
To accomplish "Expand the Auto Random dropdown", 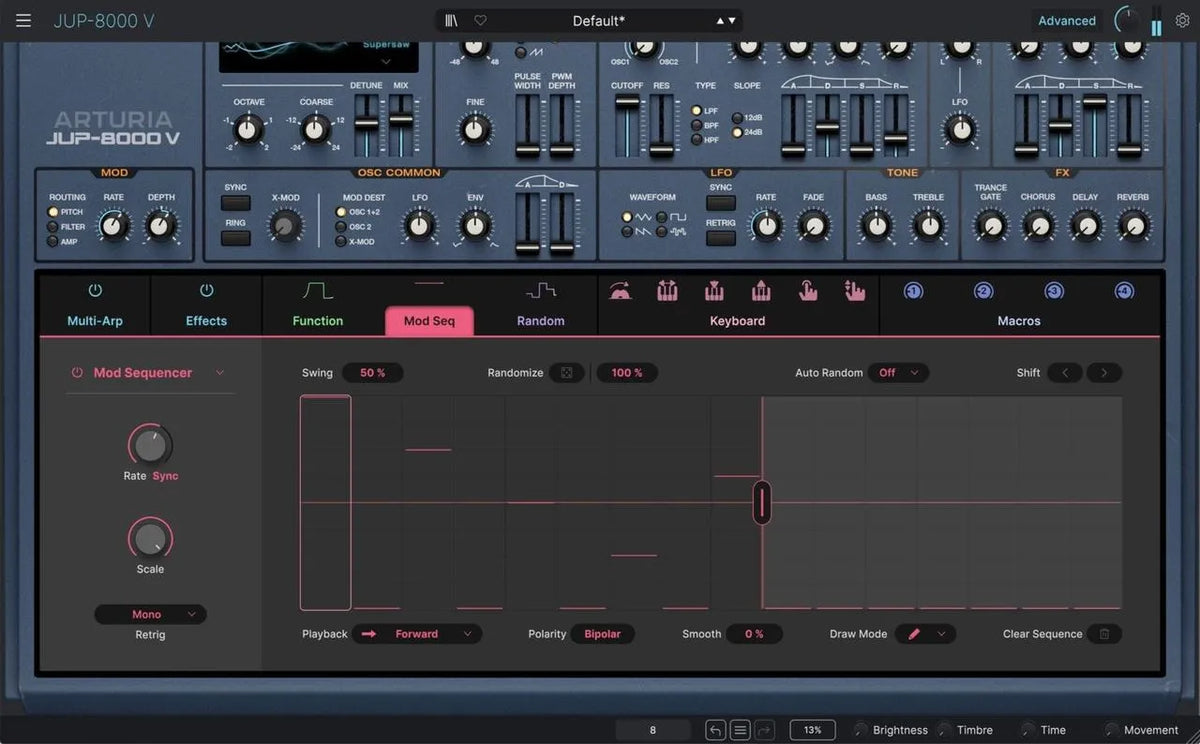I will pos(898,372).
